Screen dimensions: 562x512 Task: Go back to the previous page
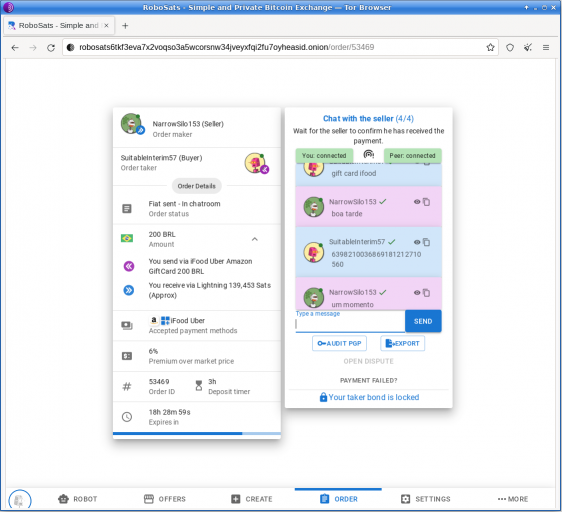(x=15, y=47)
